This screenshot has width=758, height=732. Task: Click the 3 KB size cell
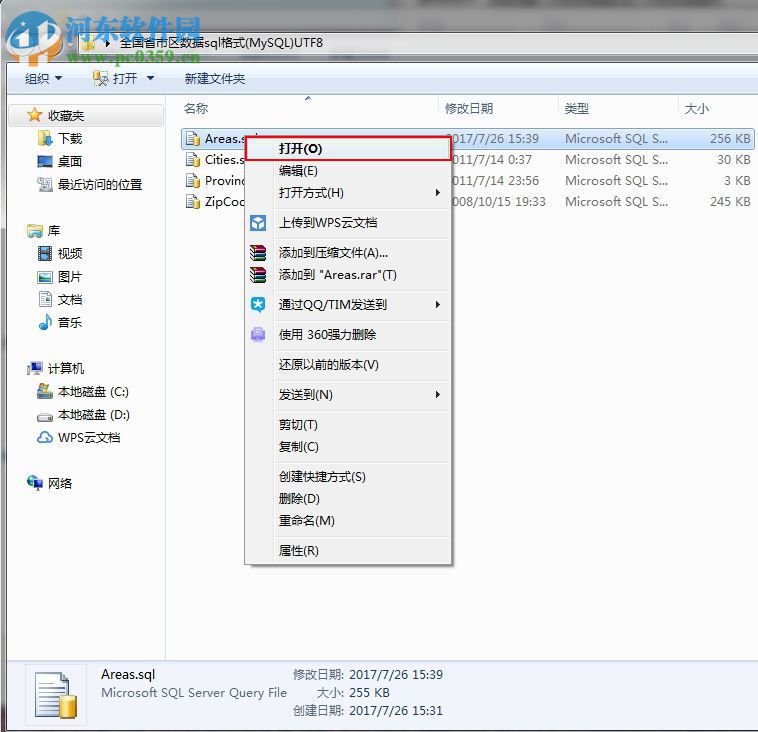[737, 181]
